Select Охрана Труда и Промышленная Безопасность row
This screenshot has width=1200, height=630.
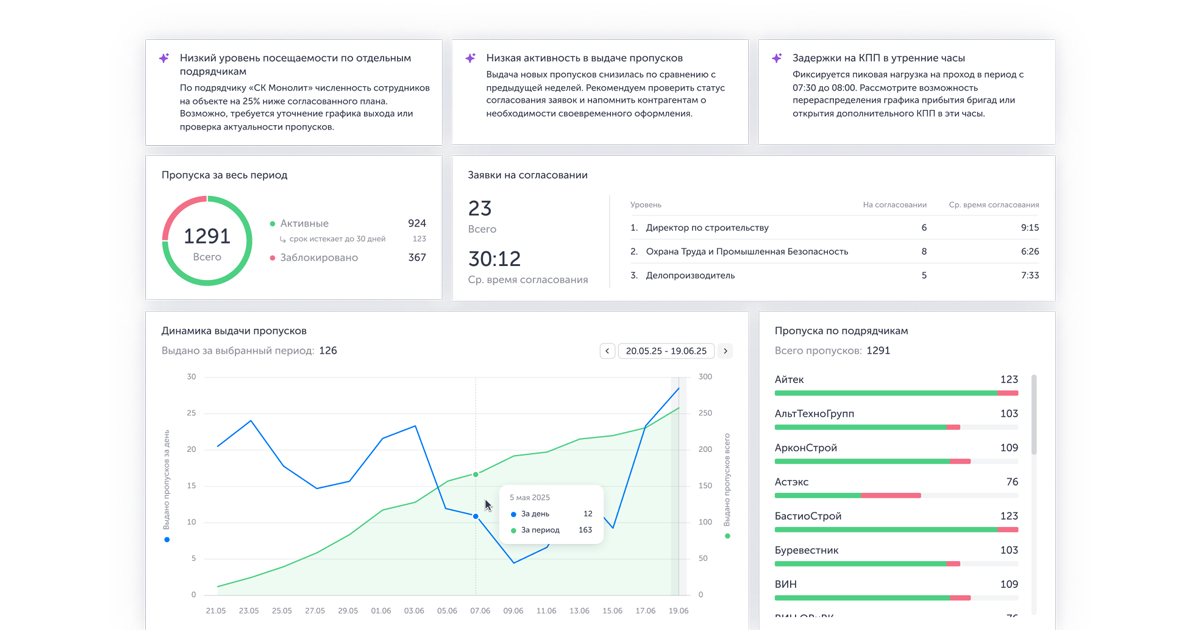pos(746,252)
